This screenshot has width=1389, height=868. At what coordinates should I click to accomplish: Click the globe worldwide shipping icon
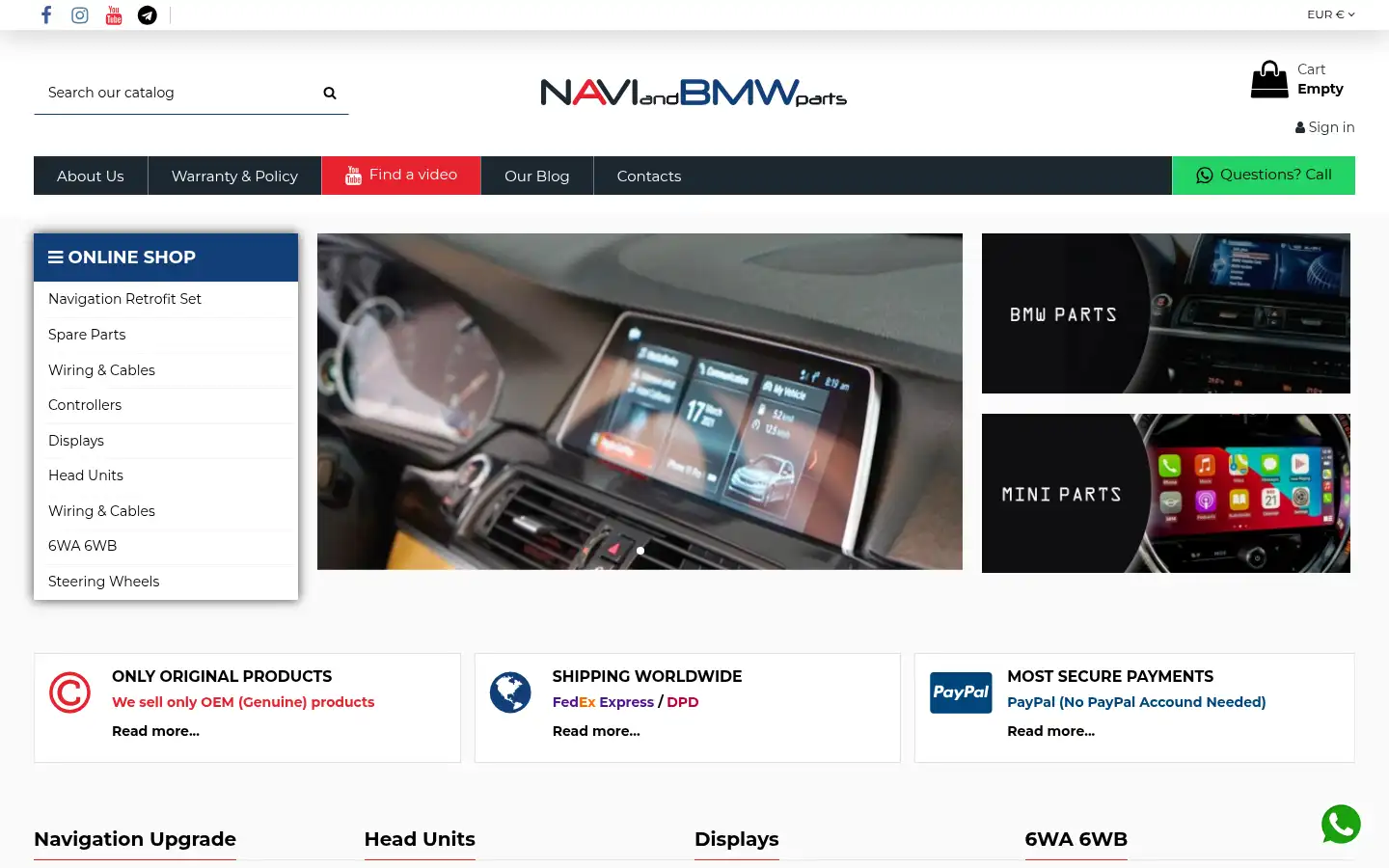tap(510, 692)
